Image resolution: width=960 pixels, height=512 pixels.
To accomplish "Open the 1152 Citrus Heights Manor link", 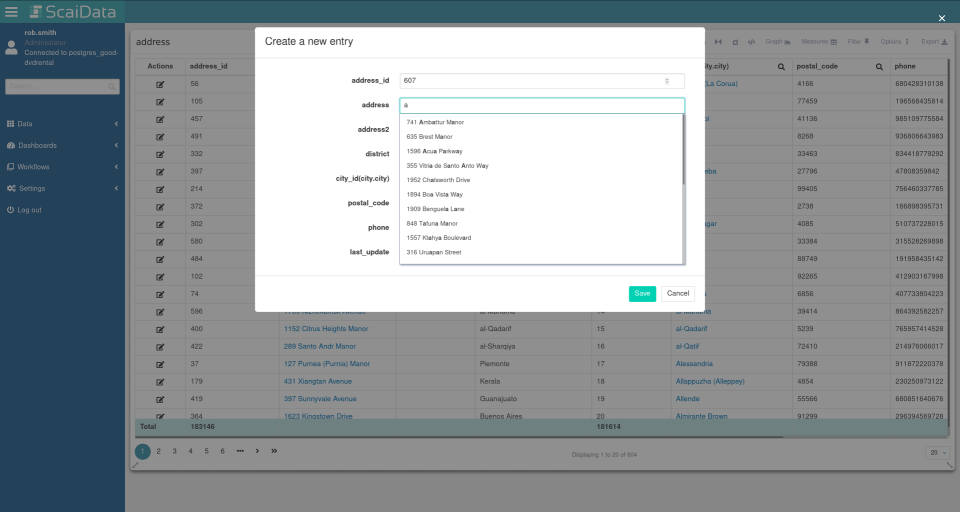I will pos(326,329).
